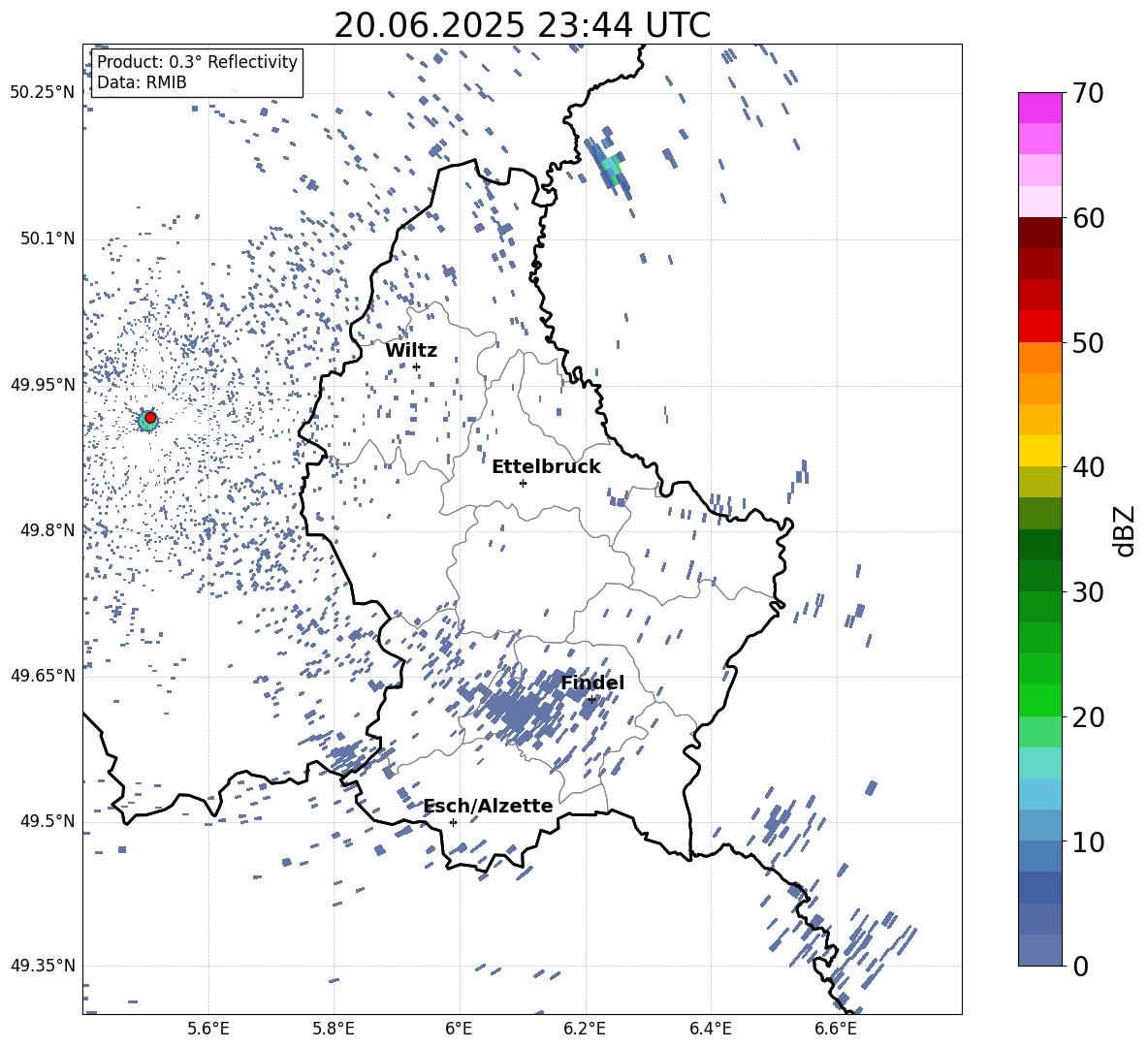The width and height of the screenshot is (1148, 1048).
Task: Click the colorbar tick label 50
Action: pos(1088,343)
